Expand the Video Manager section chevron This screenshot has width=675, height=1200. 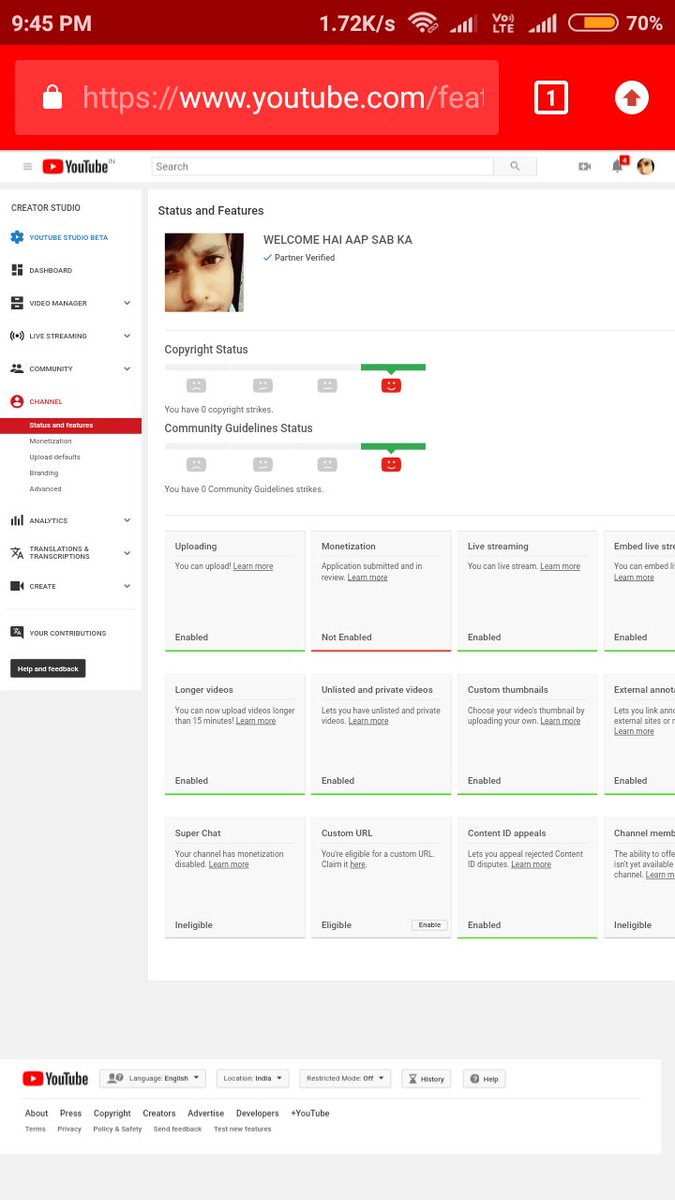(127, 303)
